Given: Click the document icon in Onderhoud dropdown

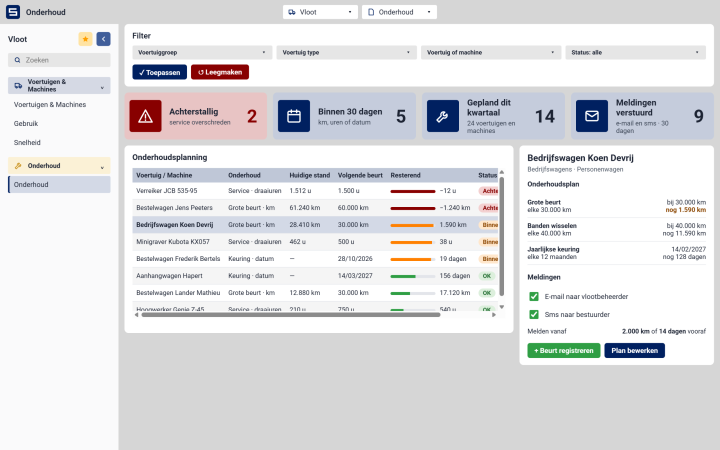Looking at the screenshot, I should click(x=371, y=12).
